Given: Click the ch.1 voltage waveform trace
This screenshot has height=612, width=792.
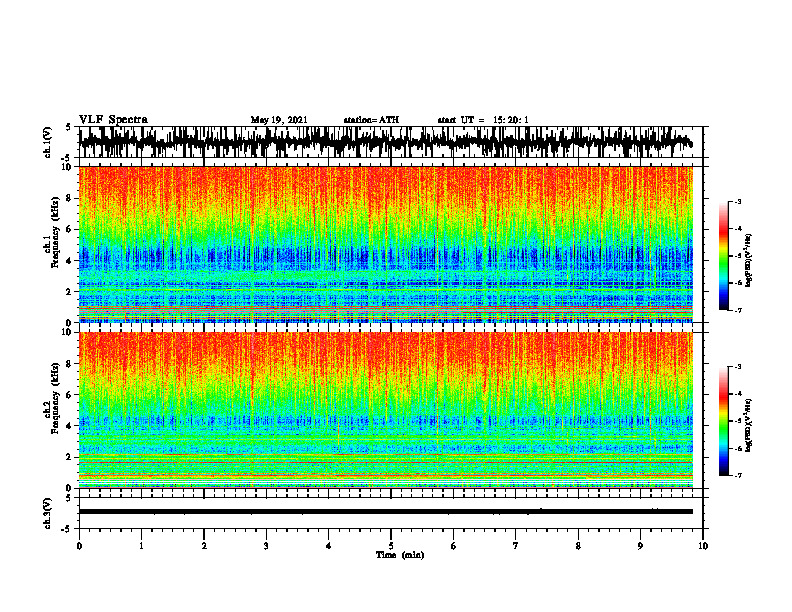Looking at the screenshot, I should (x=385, y=142).
